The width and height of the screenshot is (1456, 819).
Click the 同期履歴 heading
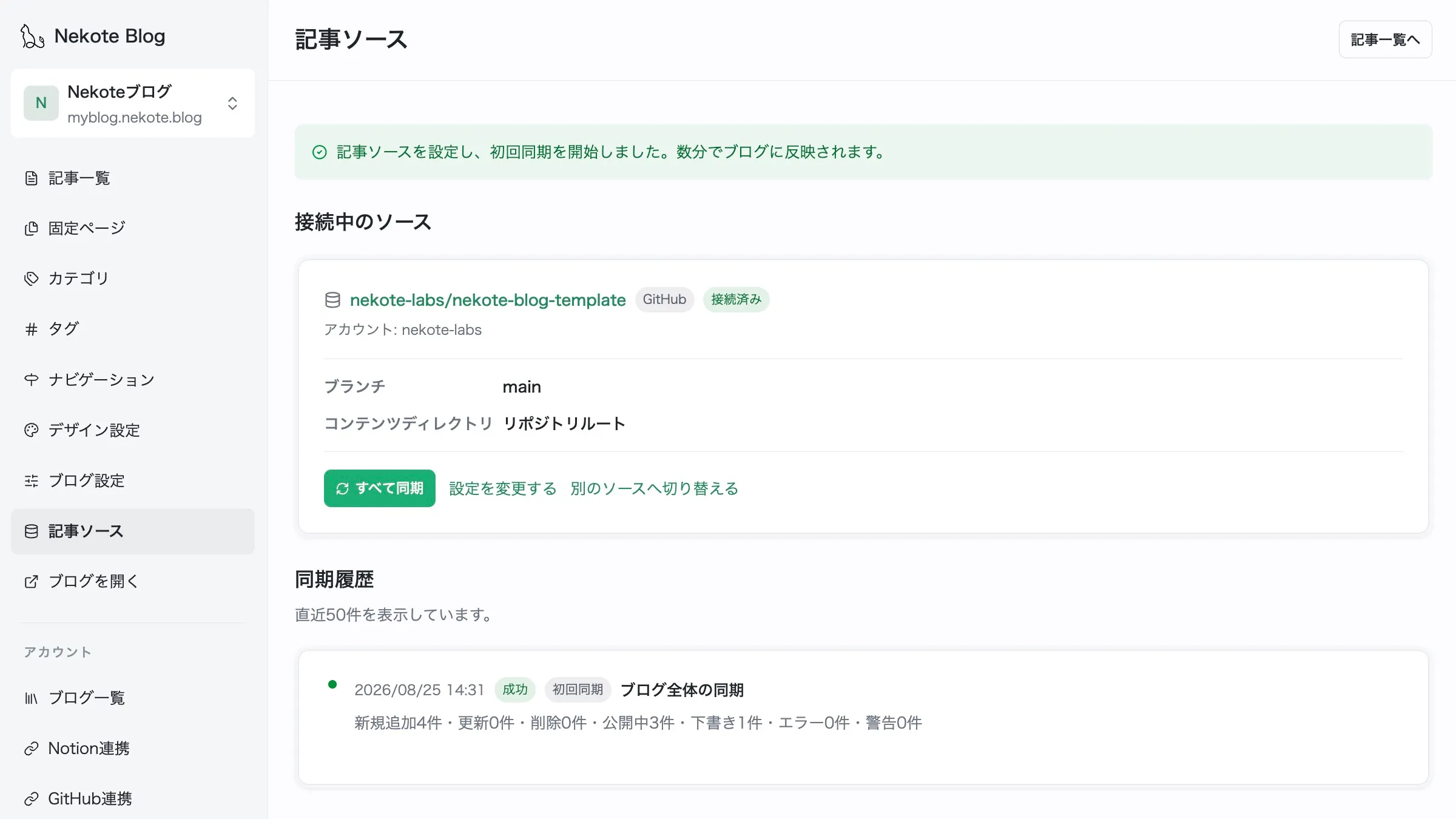click(334, 580)
